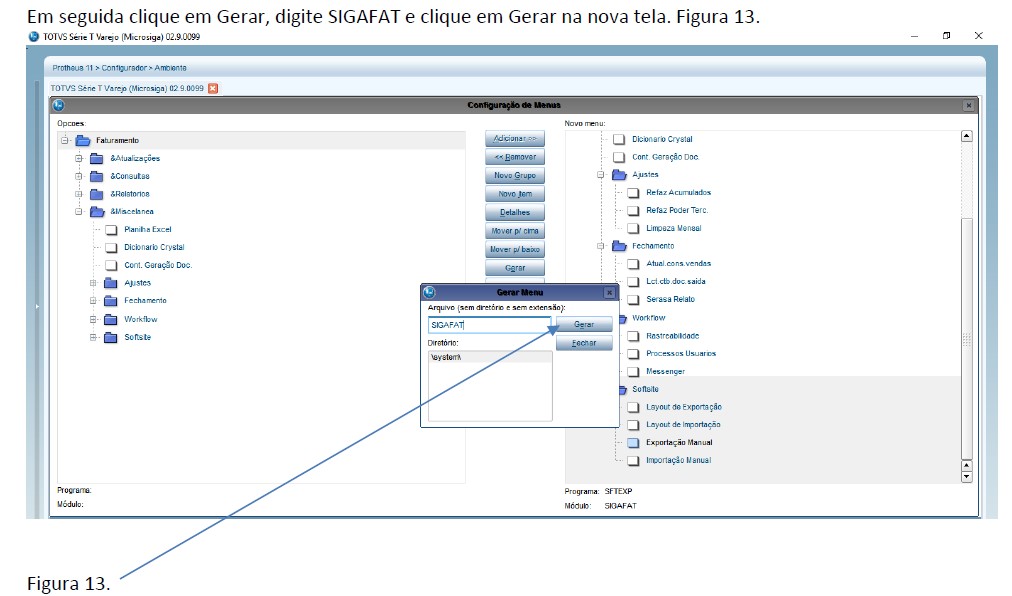Collapse the &Miscelanea folder
This screenshot has height=596, width=1012.
tap(79, 211)
